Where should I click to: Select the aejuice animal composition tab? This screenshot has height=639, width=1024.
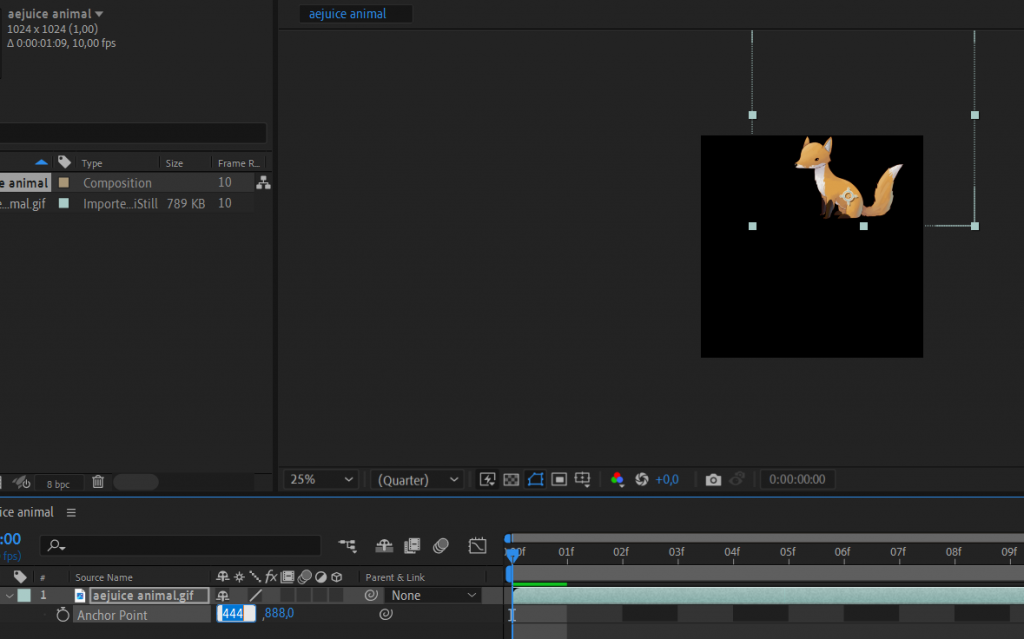point(355,13)
